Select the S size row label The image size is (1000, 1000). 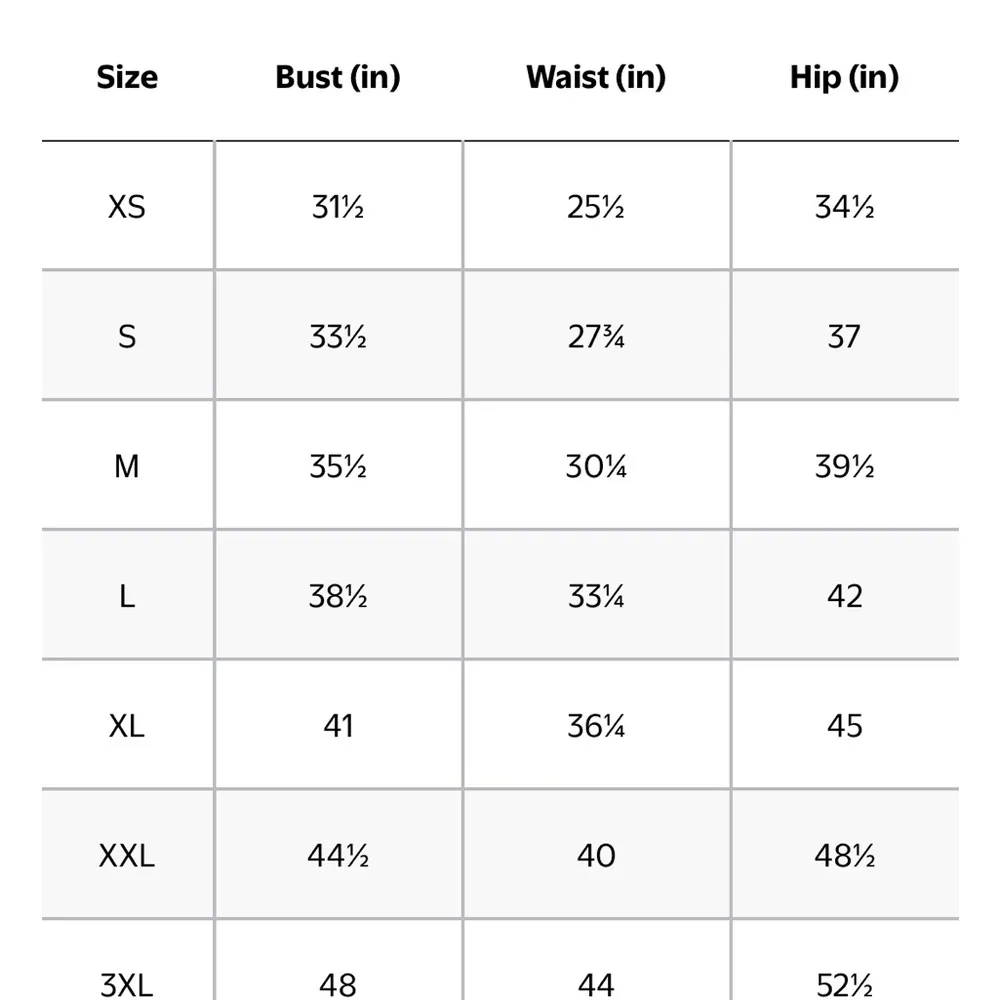tap(127, 337)
